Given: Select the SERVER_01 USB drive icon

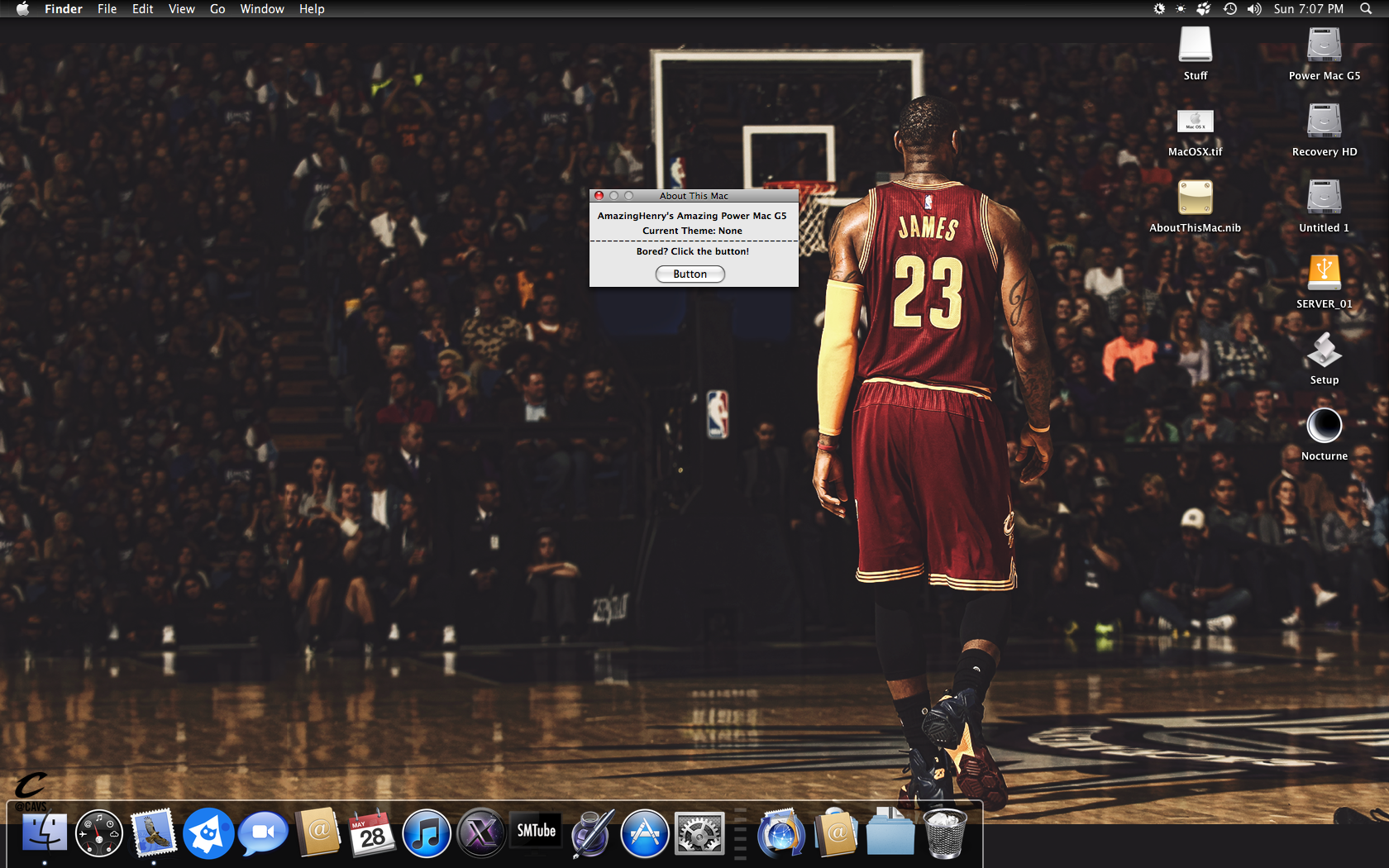Looking at the screenshot, I should point(1325,273).
